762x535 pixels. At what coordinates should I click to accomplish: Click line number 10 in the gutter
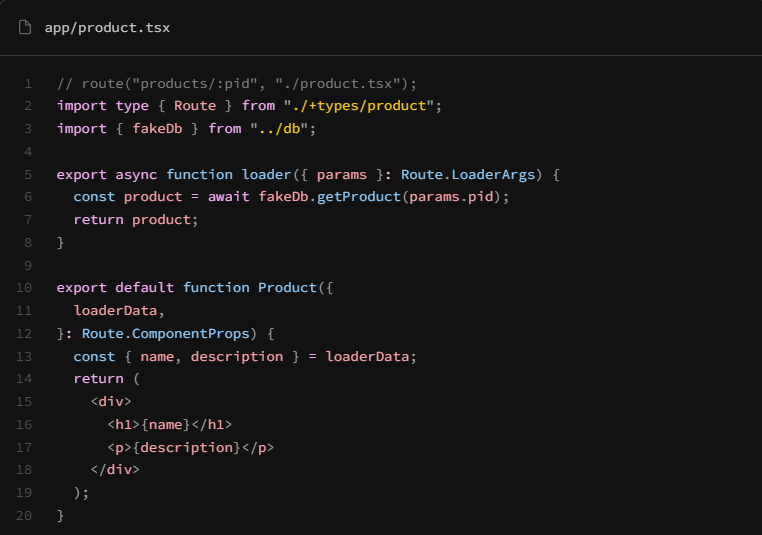point(24,288)
